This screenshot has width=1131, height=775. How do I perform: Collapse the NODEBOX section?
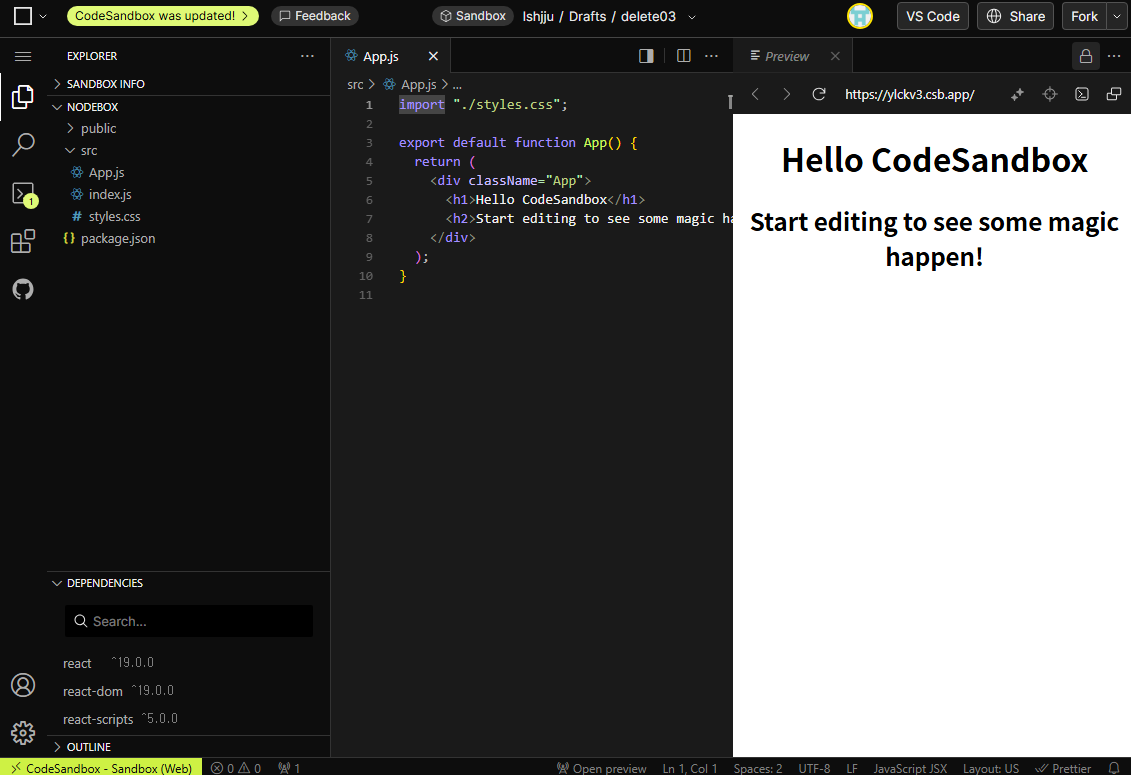click(x=92, y=107)
